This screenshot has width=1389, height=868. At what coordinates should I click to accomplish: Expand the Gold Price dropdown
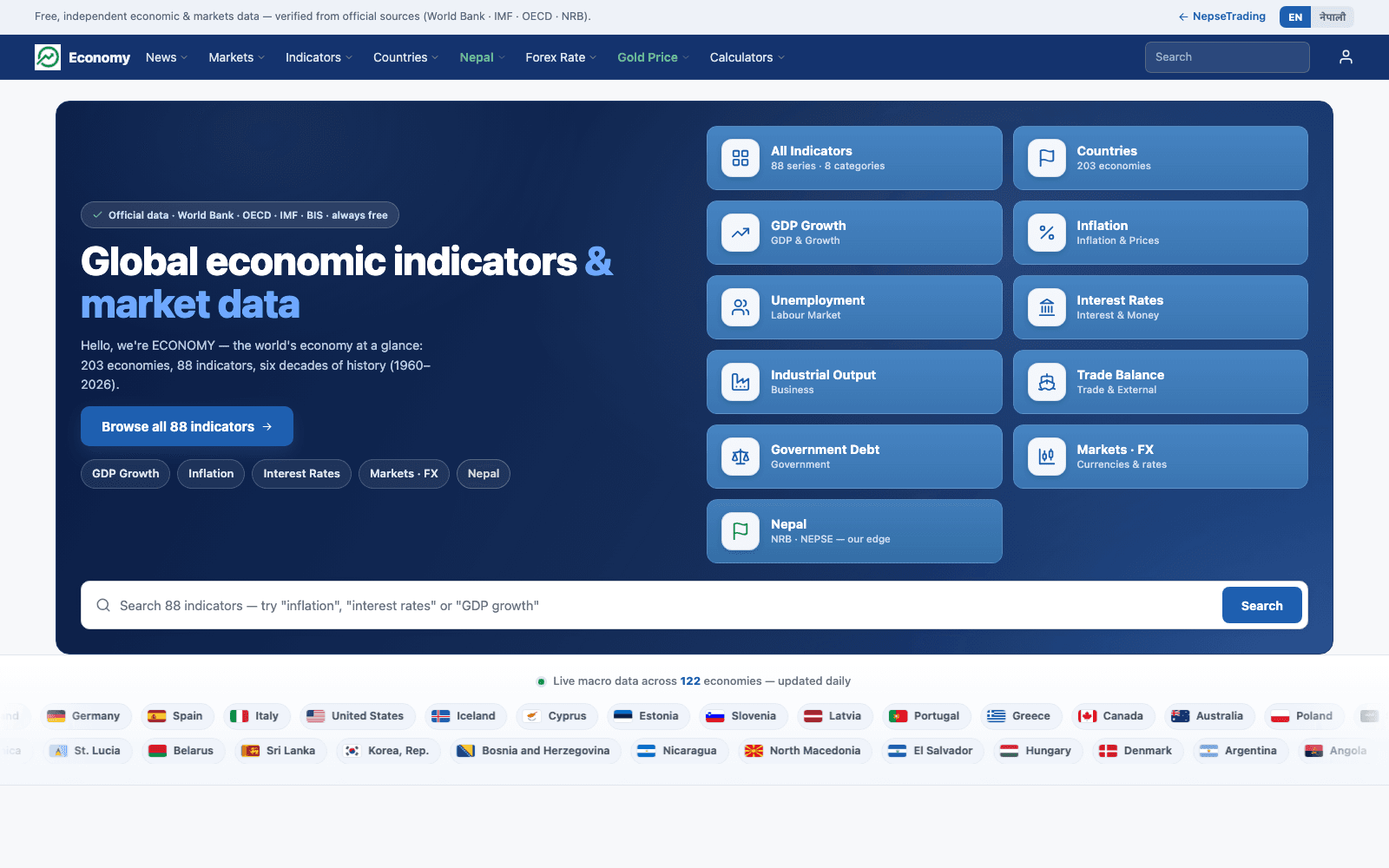[653, 57]
